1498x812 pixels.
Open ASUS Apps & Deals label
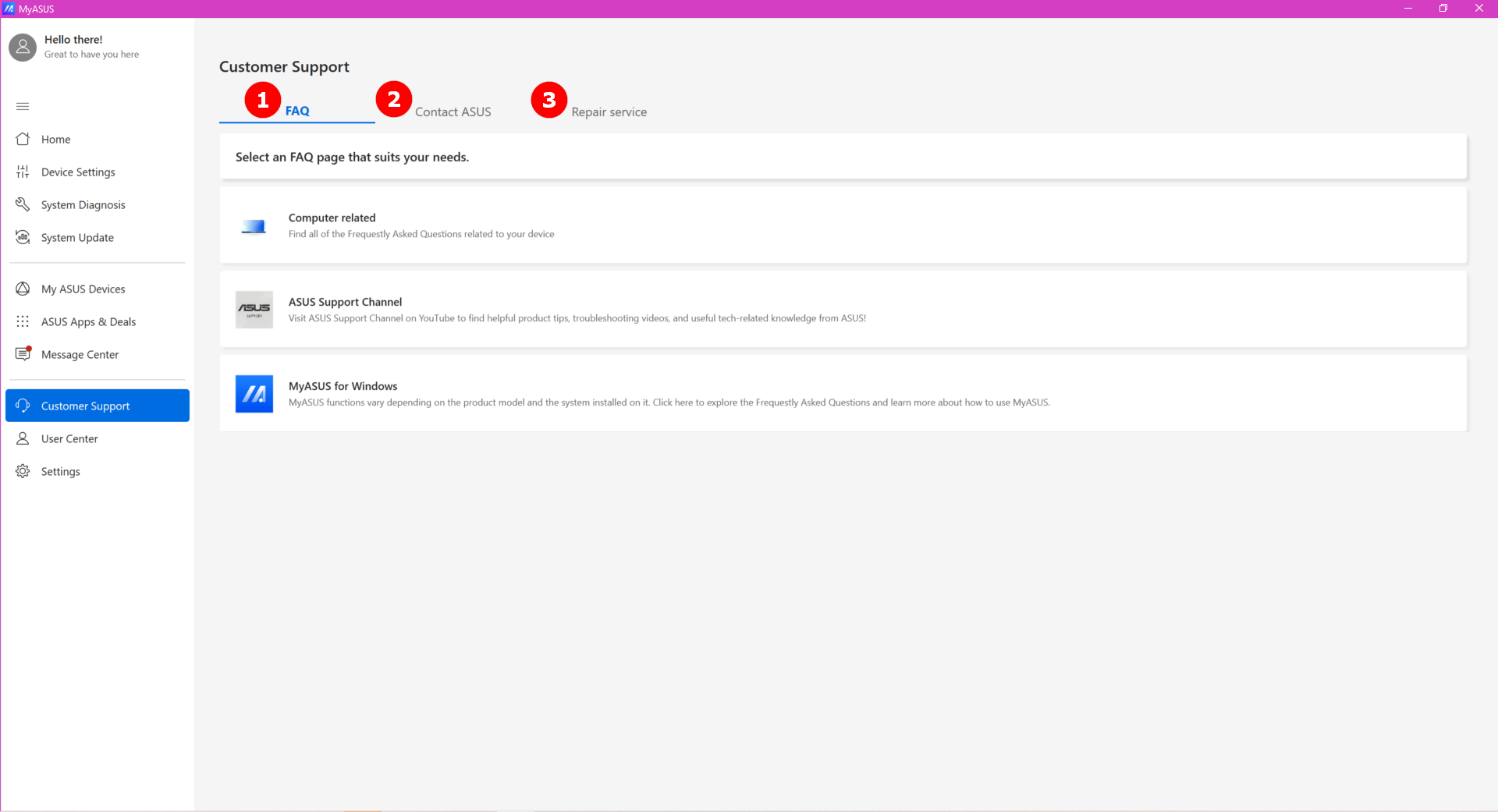point(88,322)
